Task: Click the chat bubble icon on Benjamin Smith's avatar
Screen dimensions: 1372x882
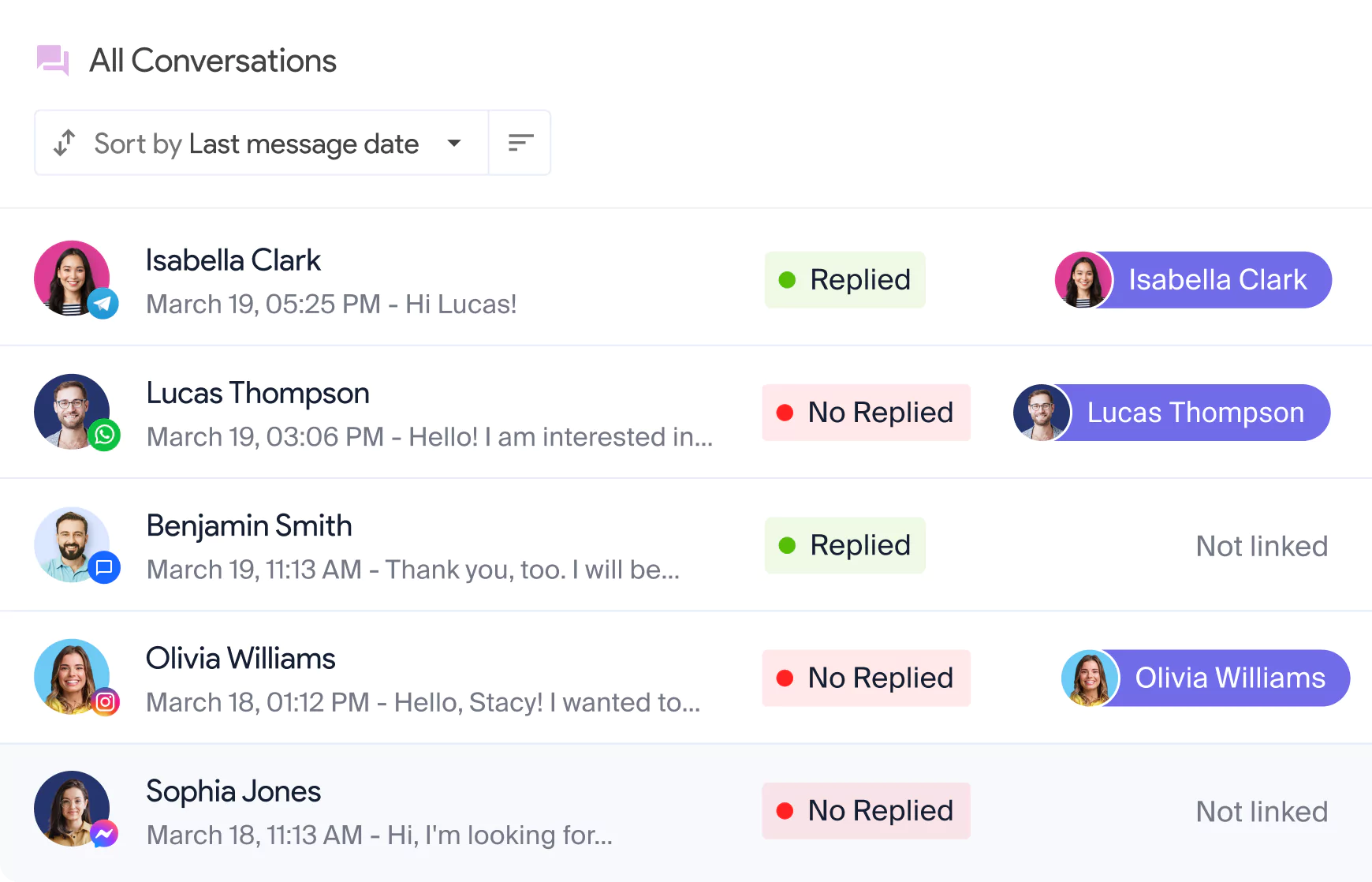Action: (x=103, y=567)
